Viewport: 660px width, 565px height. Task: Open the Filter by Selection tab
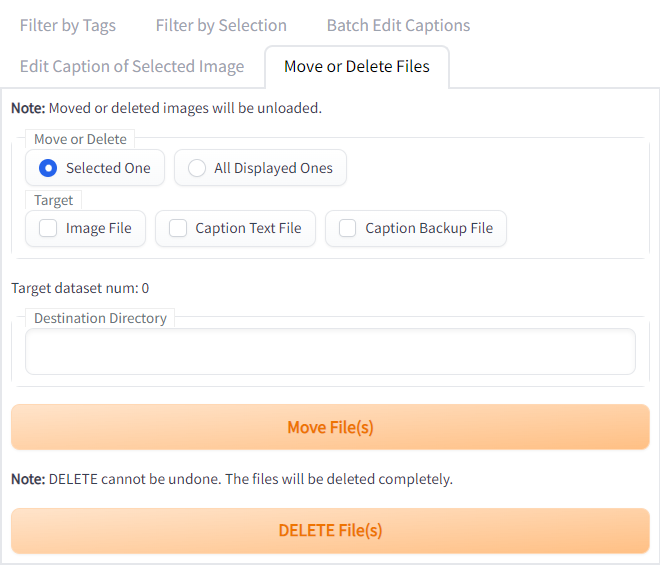point(221,25)
